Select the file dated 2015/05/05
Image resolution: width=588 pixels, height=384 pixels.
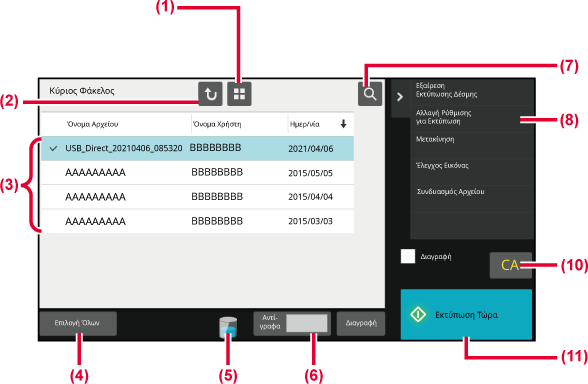197,173
